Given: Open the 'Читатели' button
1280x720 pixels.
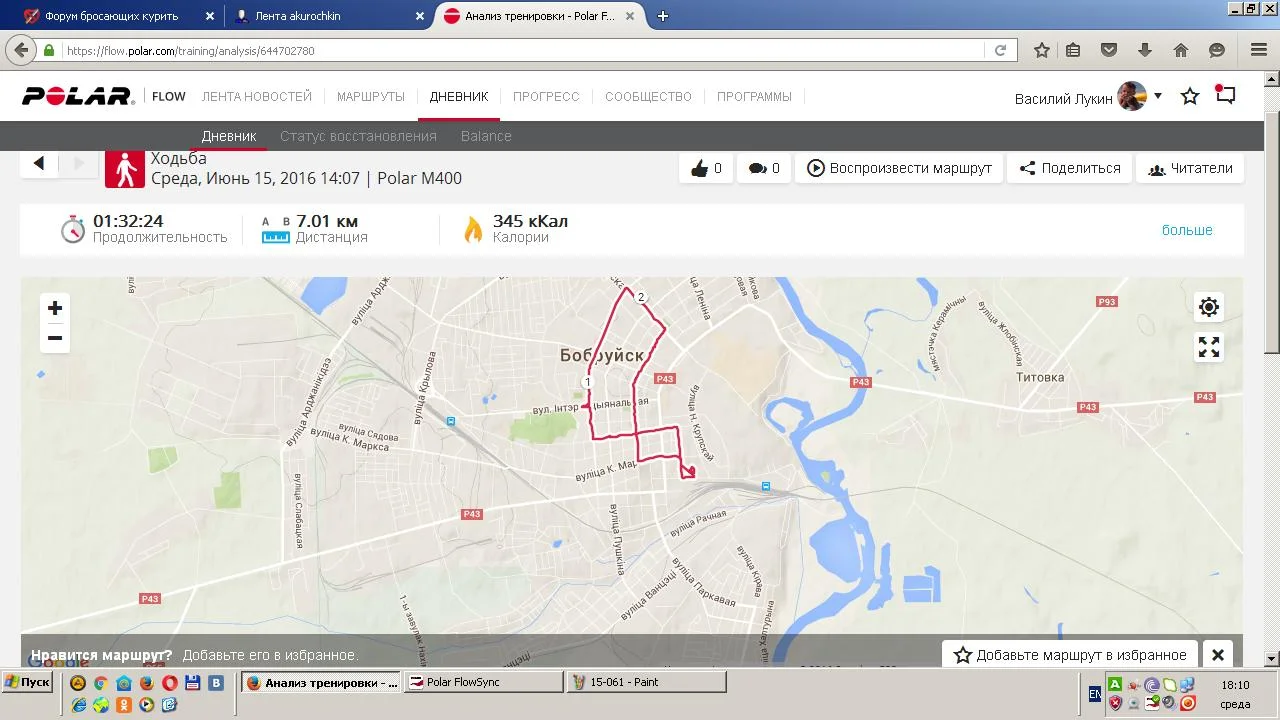Looking at the screenshot, I should (1190, 168).
